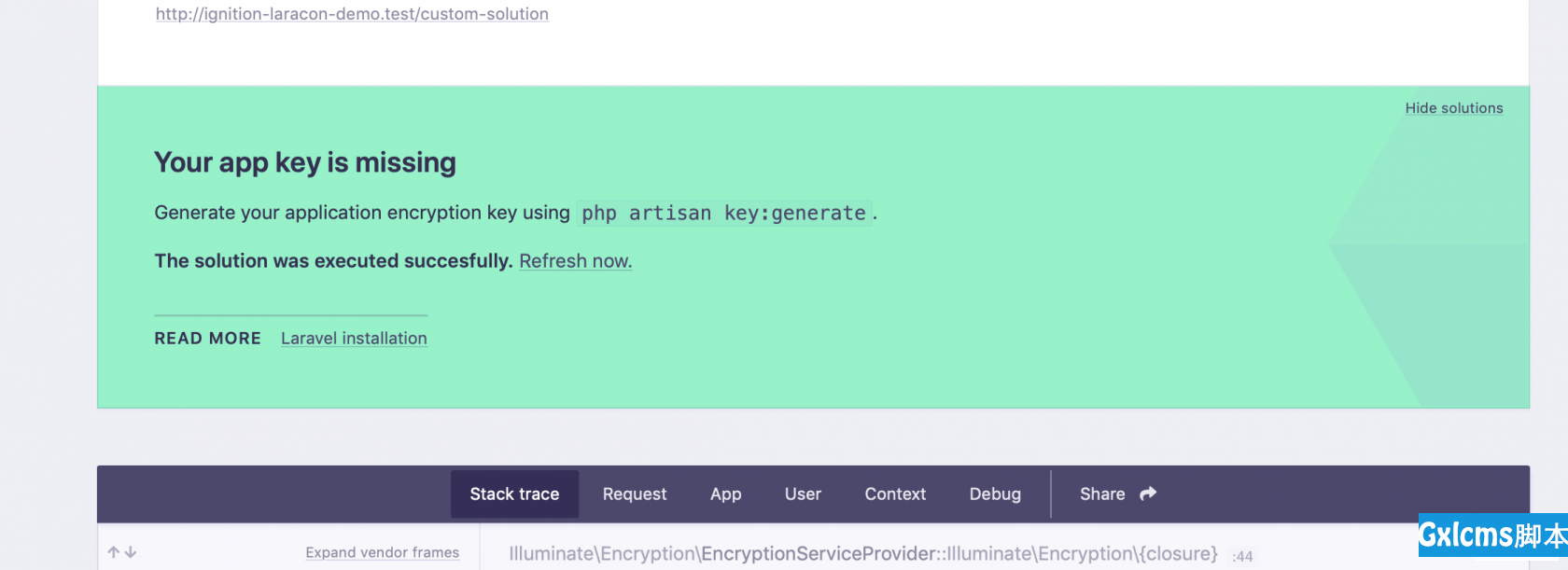Open the Debug tab
1568x570 pixels.
(x=995, y=494)
